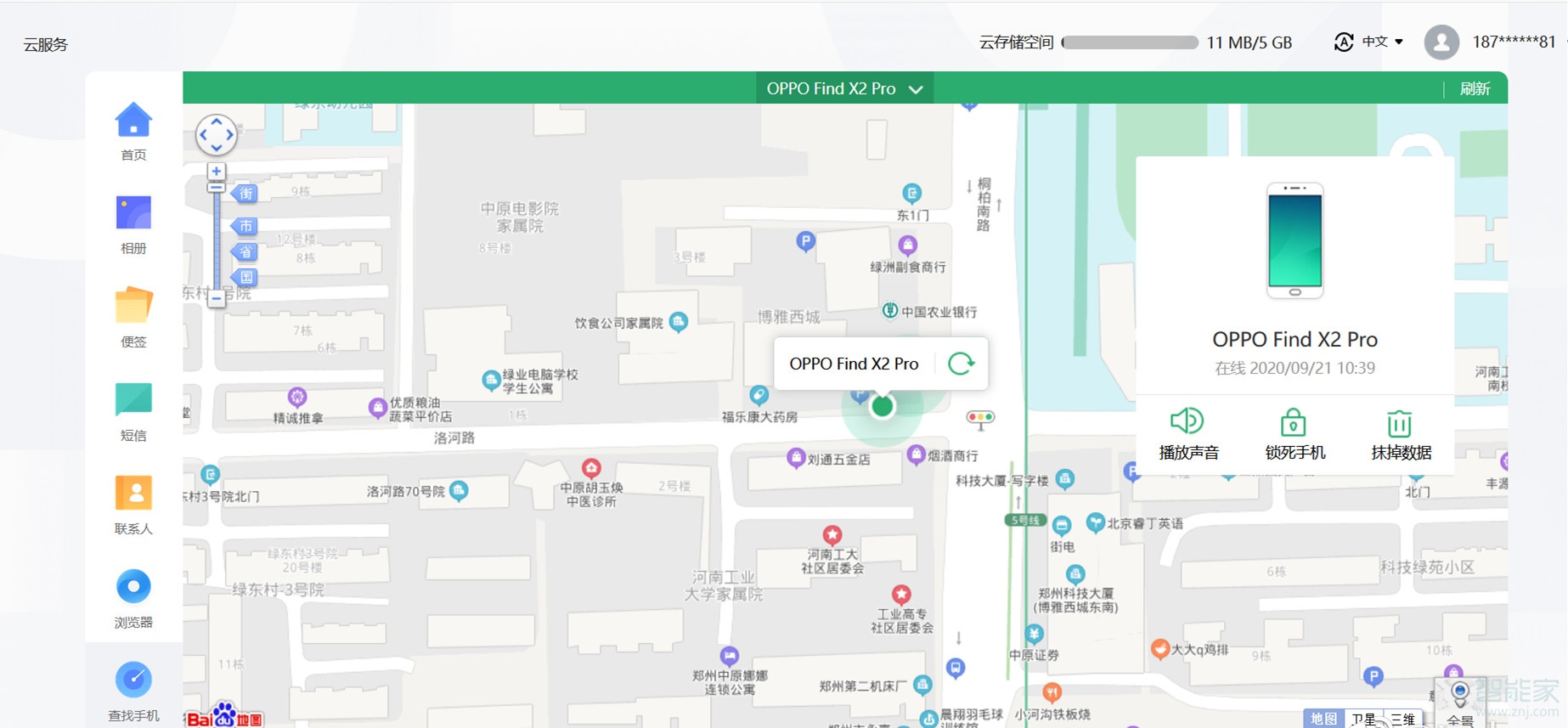Switch to 三维 3D view

click(1402, 719)
